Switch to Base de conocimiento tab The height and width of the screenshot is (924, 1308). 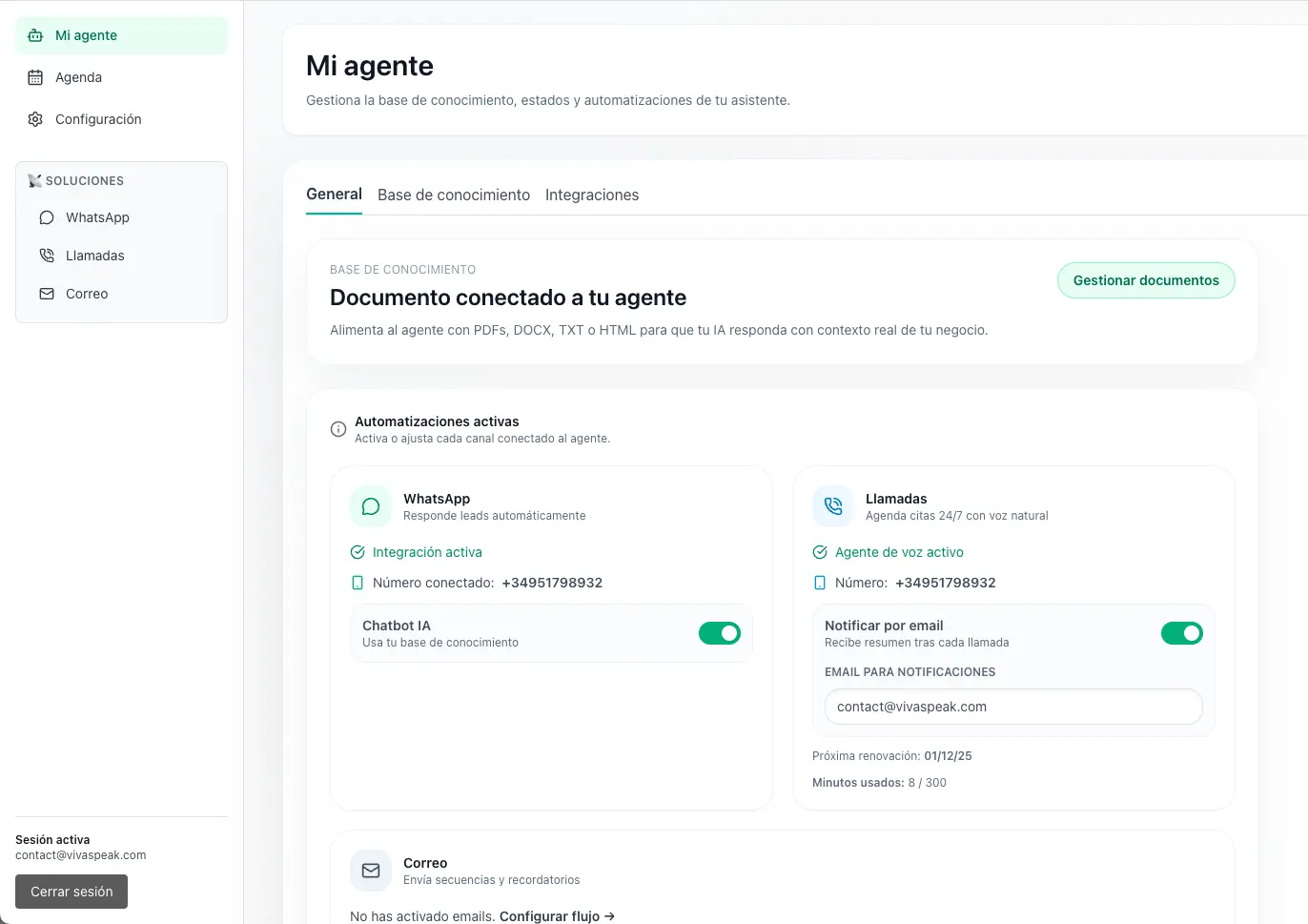click(454, 195)
